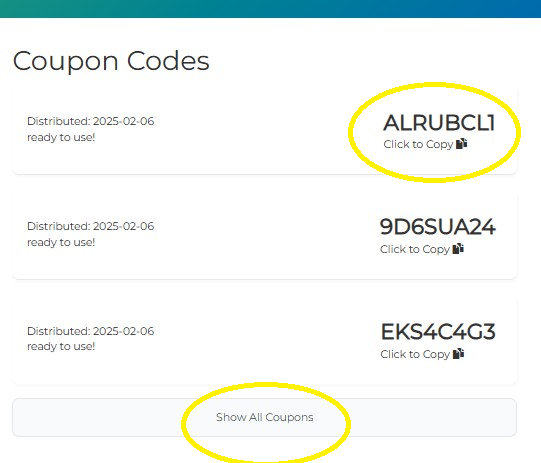Click 'ready to use!' in second coupon card
541x463 pixels.
pyautogui.click(x=61, y=242)
